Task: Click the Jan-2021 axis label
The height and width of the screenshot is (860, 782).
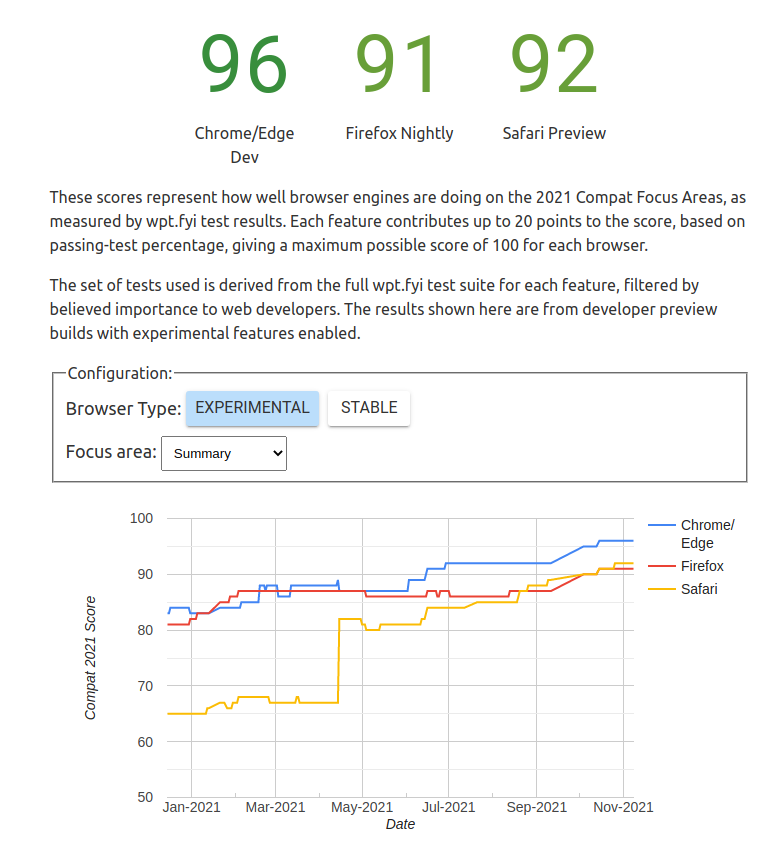Action: click(x=191, y=807)
